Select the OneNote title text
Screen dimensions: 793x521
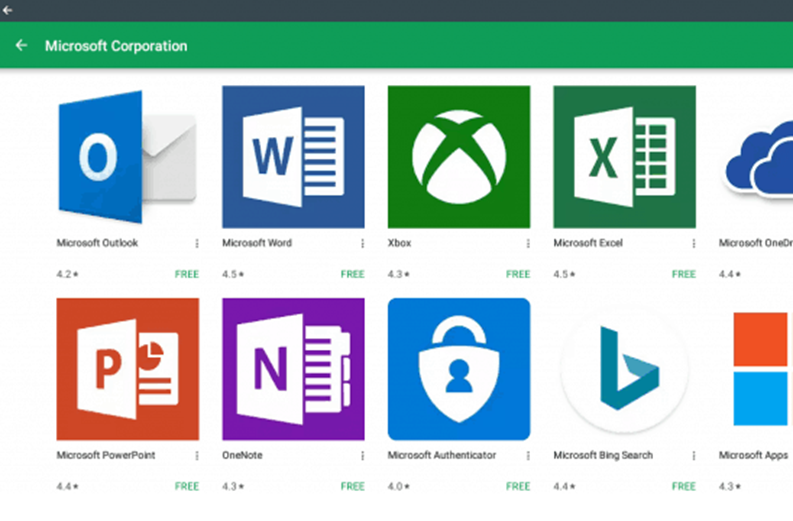(x=242, y=455)
